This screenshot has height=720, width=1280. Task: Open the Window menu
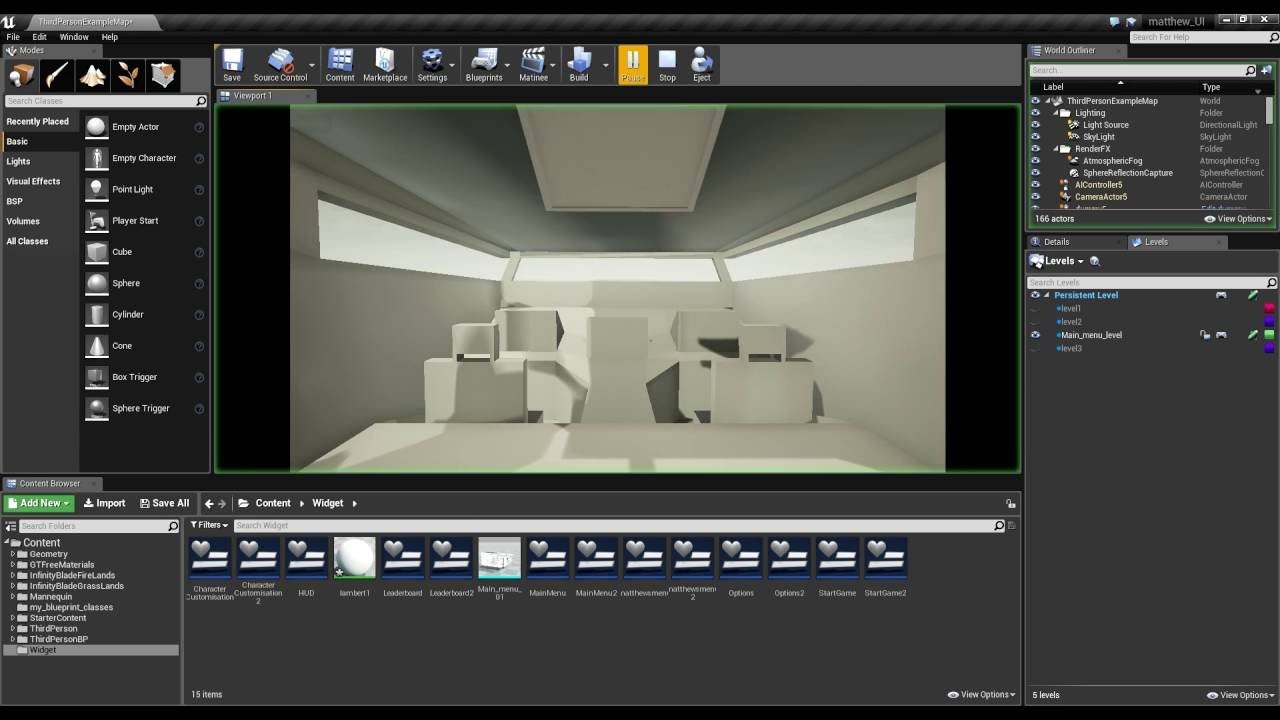[x=74, y=37]
